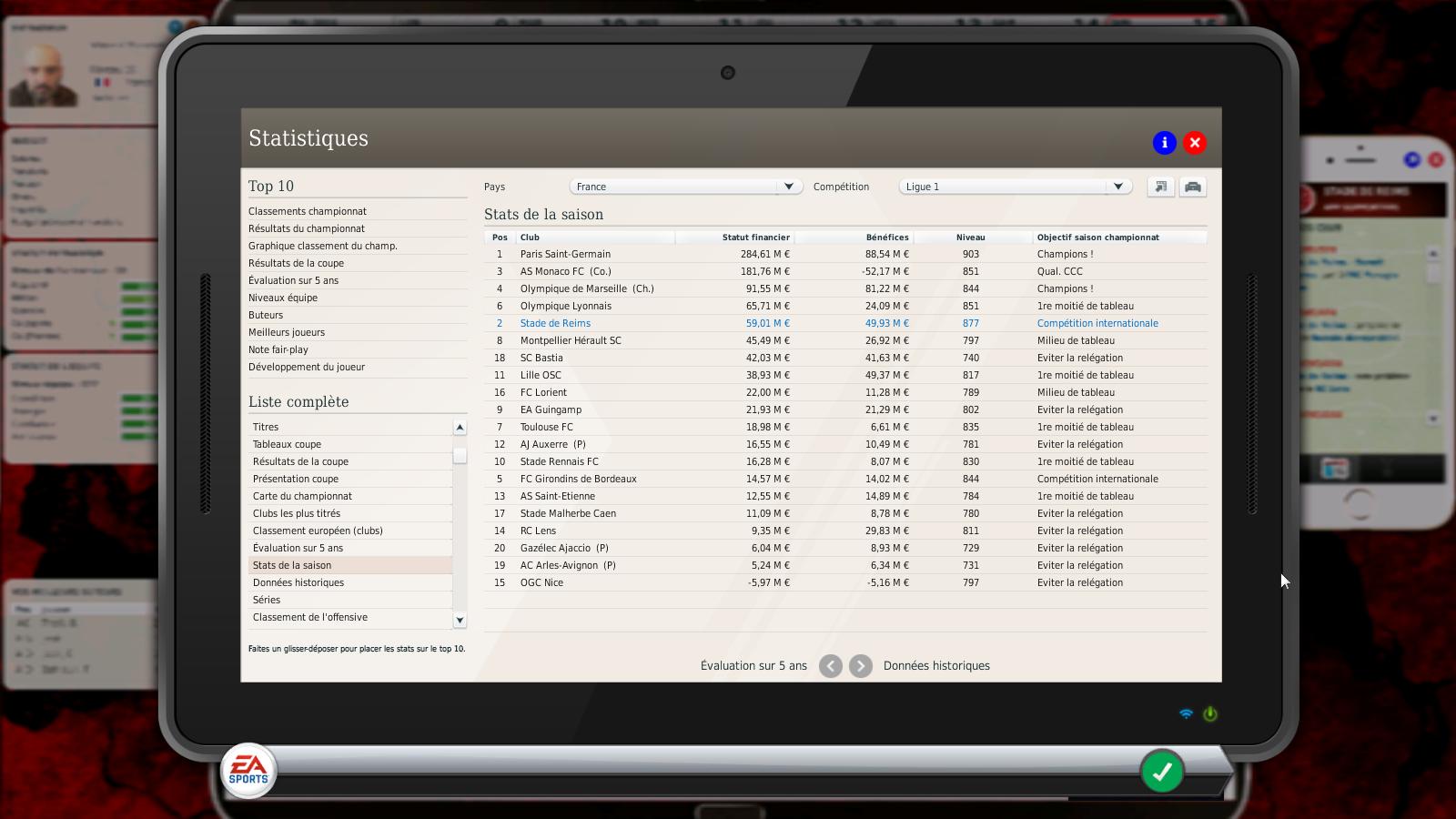Select Données historiques in Liste complète

coord(350,582)
